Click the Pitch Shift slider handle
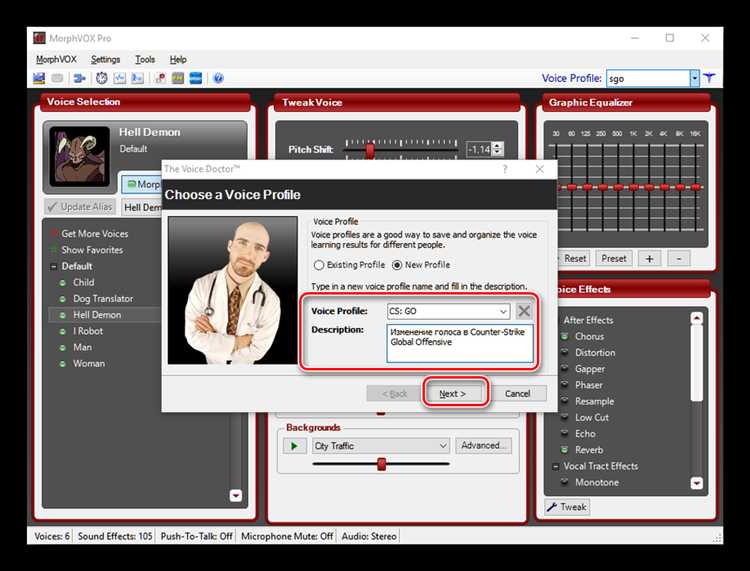750x571 pixels. [x=370, y=151]
